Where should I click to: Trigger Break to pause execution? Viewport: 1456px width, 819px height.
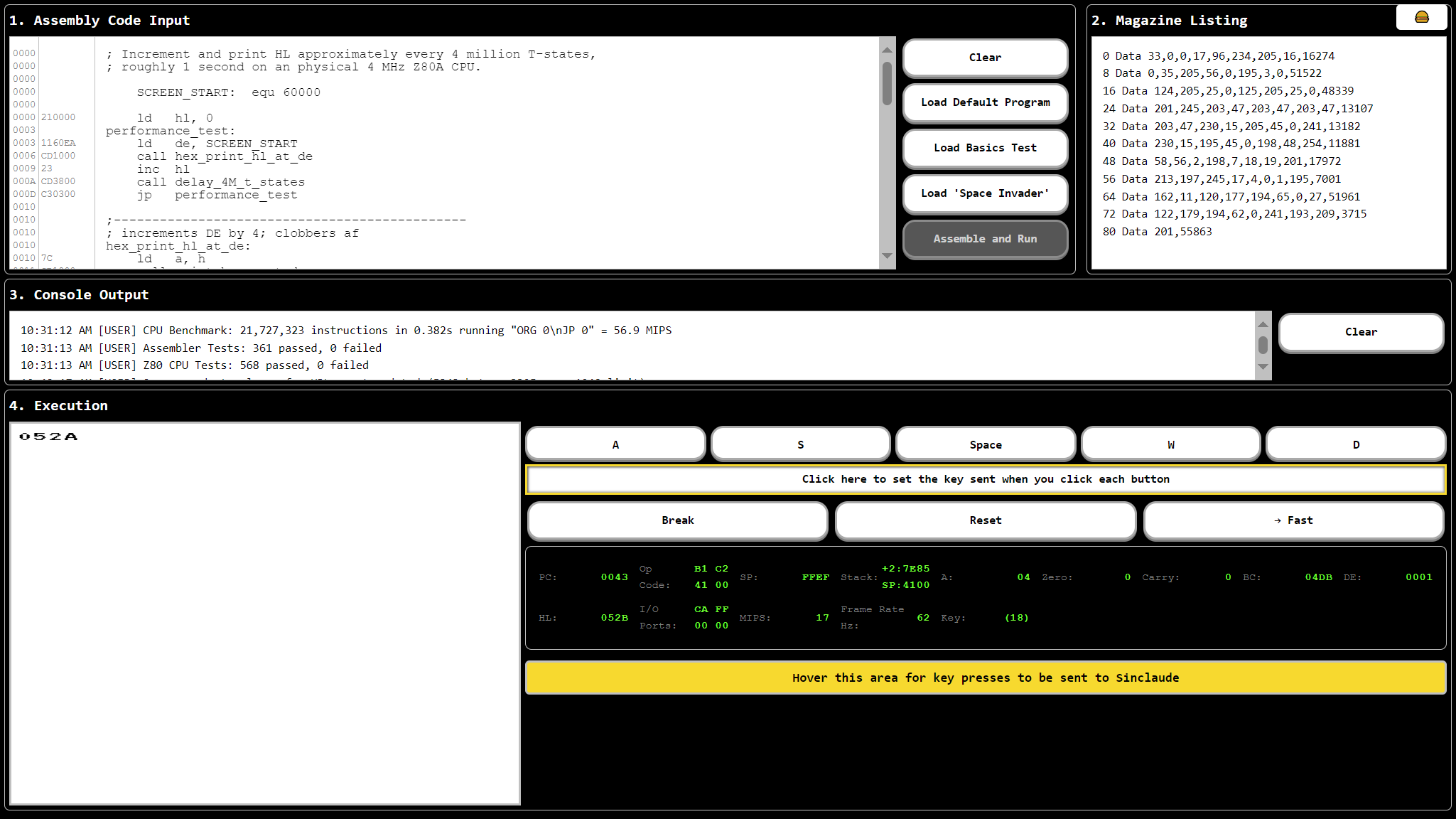click(676, 520)
